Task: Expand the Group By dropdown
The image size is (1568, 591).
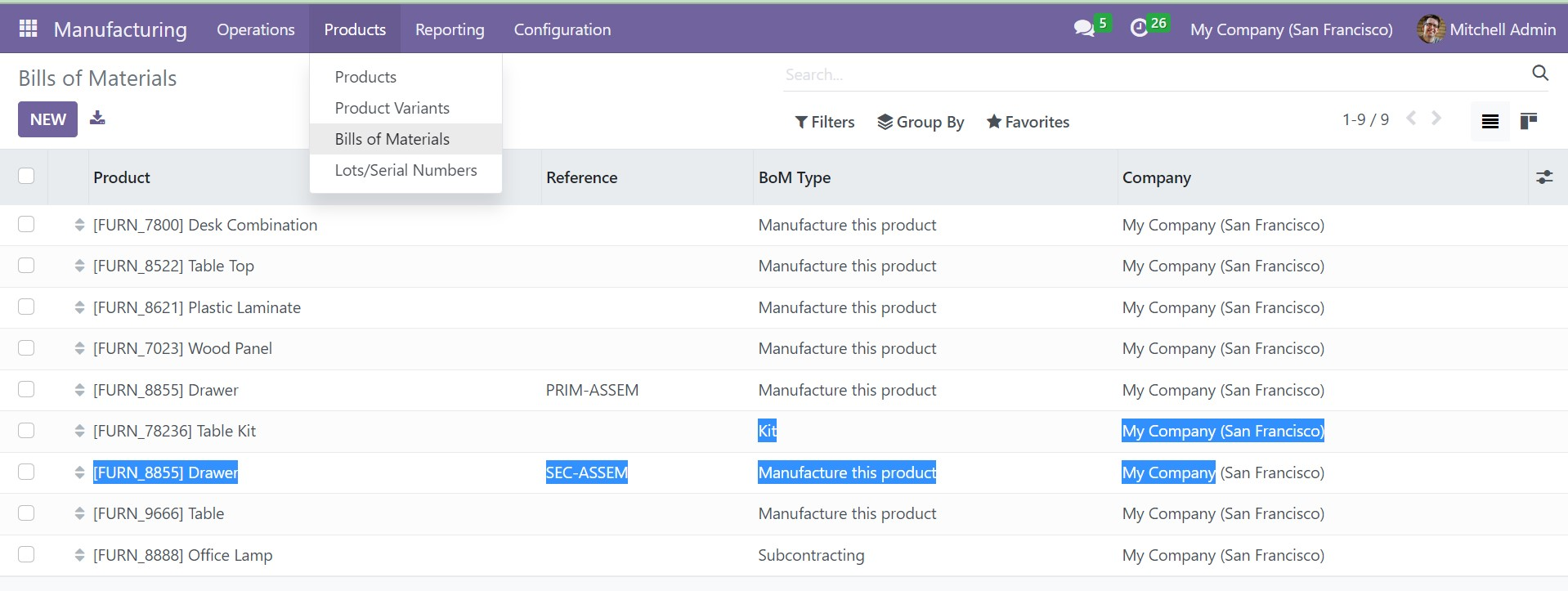Action: click(x=921, y=122)
